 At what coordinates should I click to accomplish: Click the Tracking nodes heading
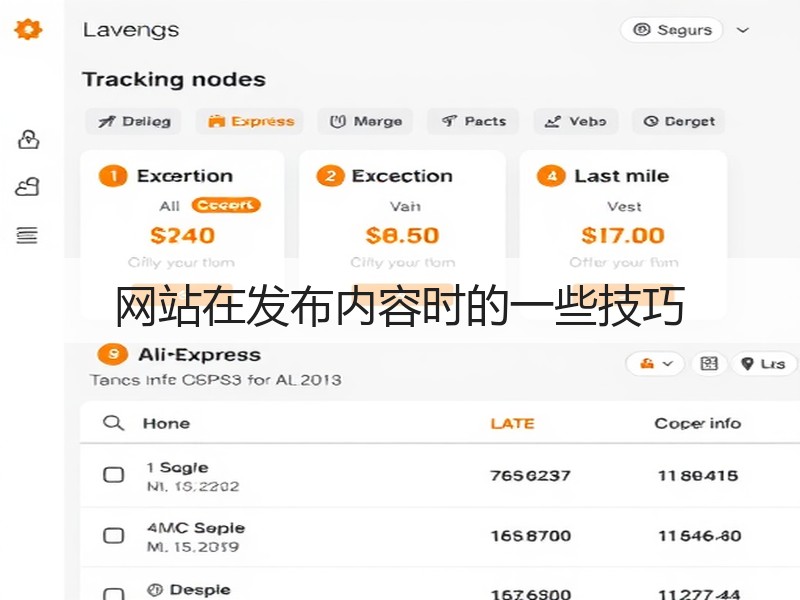click(174, 80)
